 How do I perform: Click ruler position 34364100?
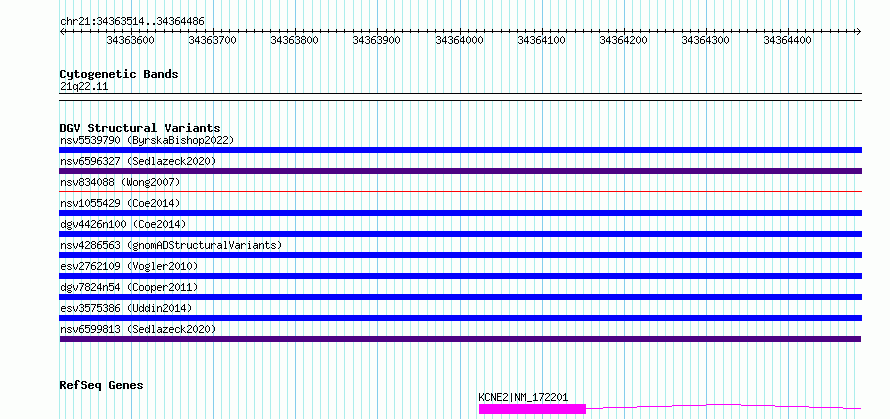coord(541,40)
